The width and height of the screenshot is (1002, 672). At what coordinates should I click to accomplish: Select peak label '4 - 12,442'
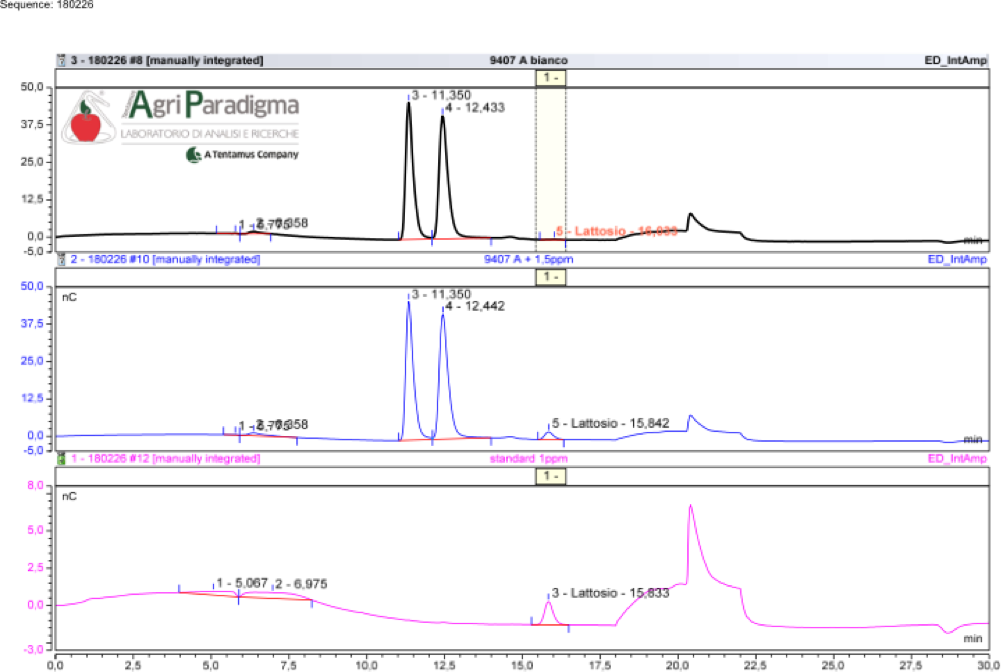tap(475, 307)
